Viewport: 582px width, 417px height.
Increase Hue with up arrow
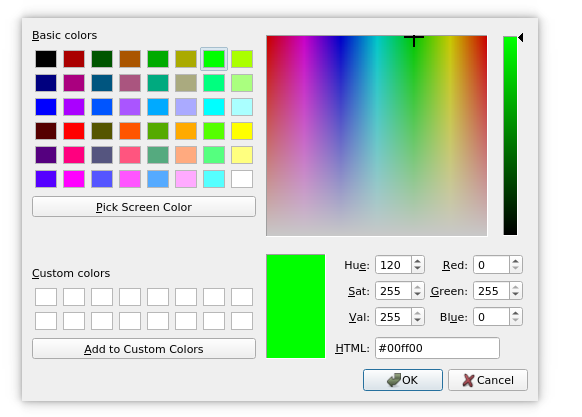point(418,261)
